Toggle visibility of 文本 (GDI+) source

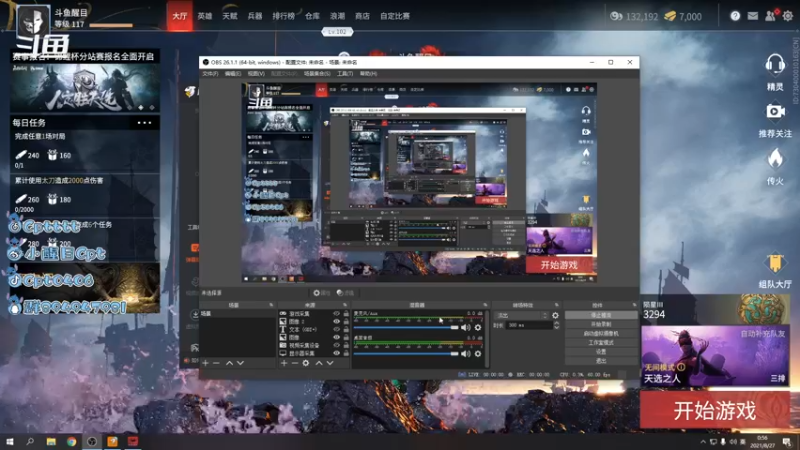pyautogui.click(x=336, y=330)
